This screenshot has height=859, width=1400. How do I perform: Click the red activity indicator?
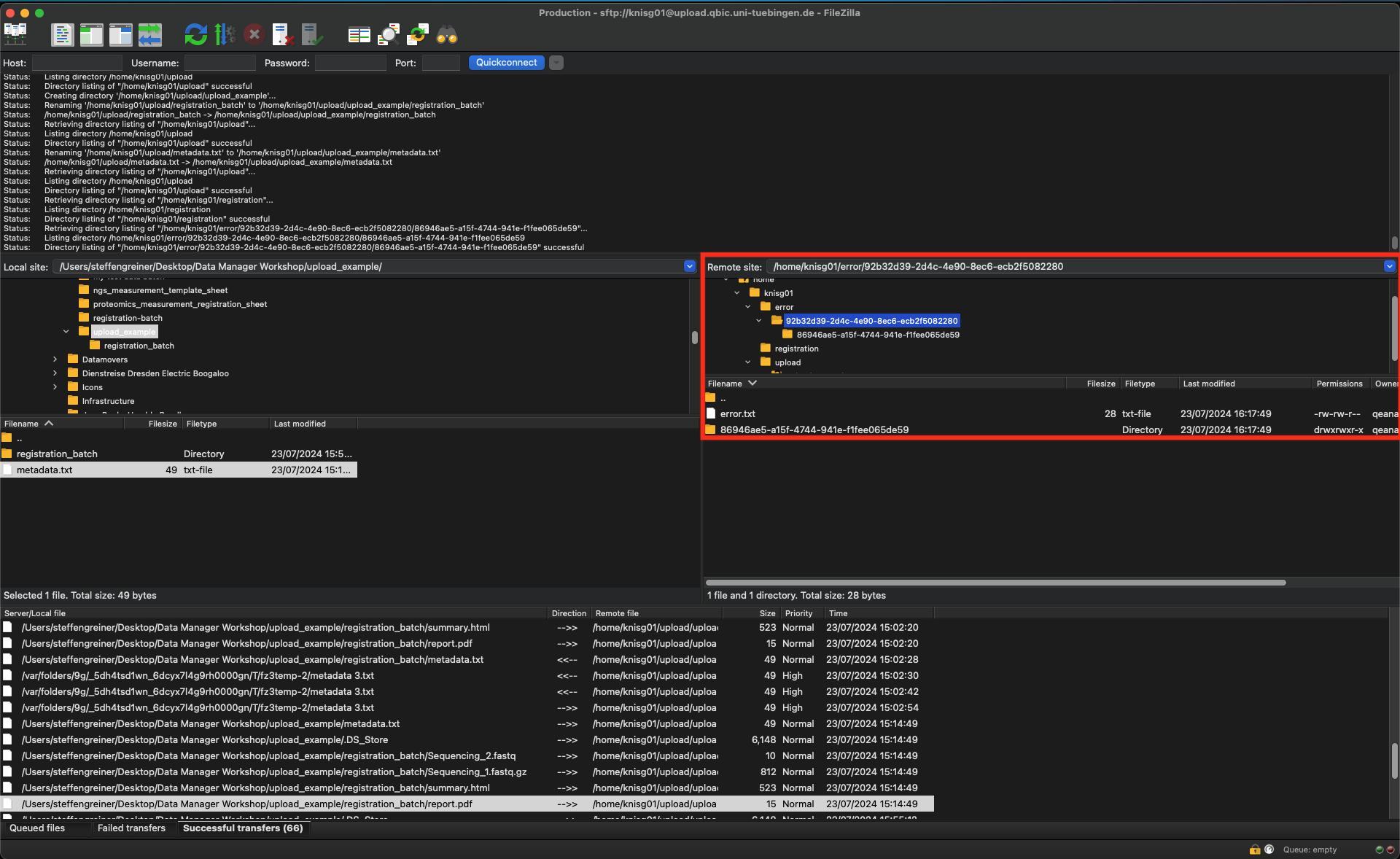1390,850
